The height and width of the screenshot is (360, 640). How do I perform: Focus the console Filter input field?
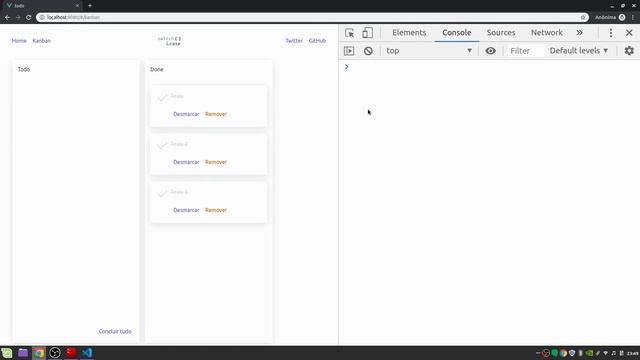[x=526, y=51]
